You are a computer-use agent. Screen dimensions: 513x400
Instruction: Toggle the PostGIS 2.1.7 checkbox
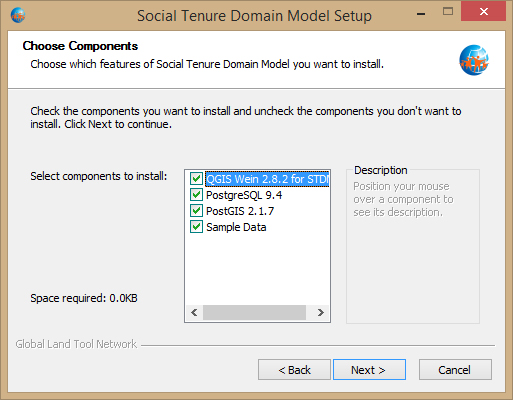tap(196, 211)
